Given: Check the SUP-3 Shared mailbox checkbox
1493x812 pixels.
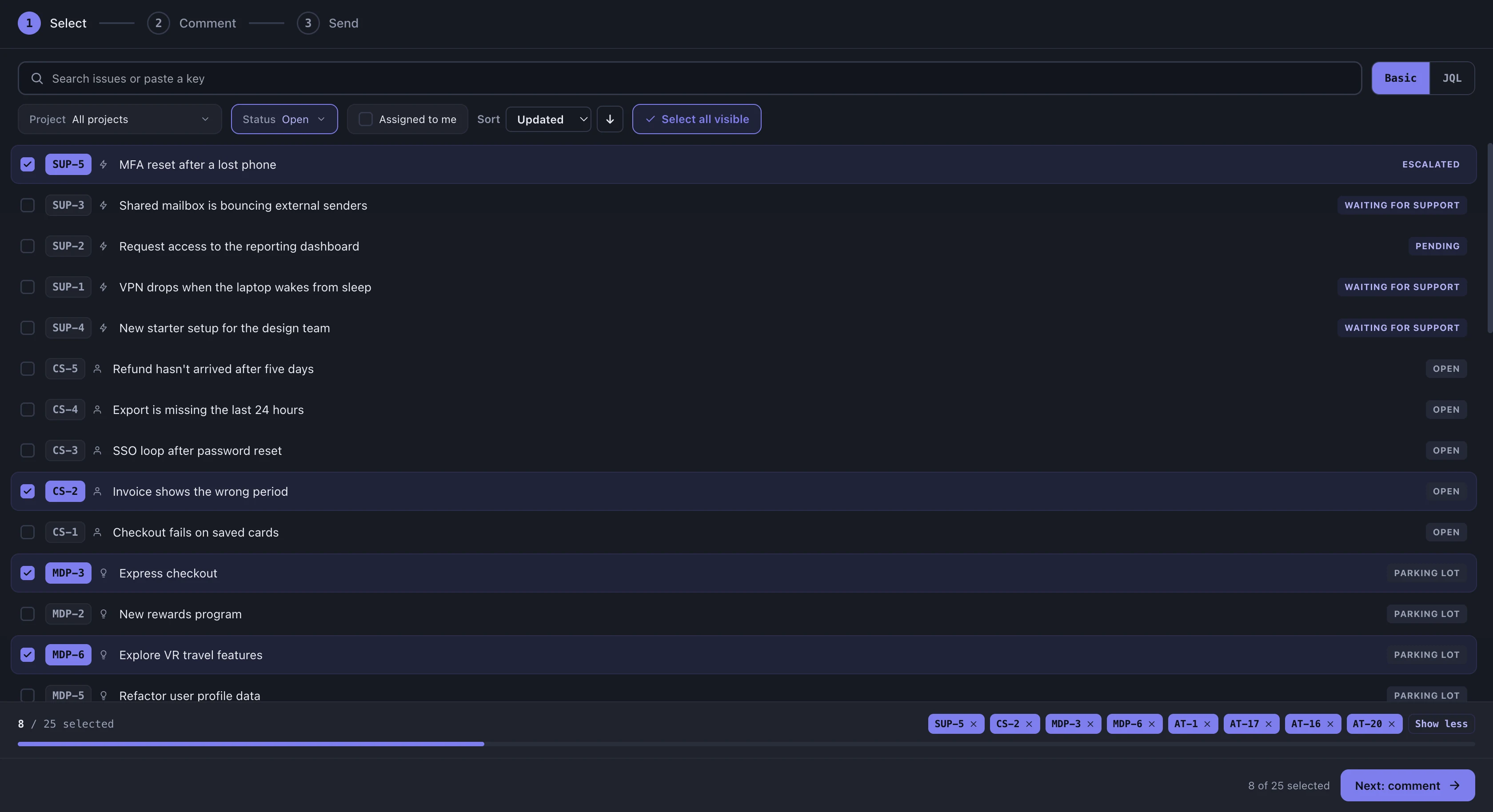Looking at the screenshot, I should coord(27,205).
